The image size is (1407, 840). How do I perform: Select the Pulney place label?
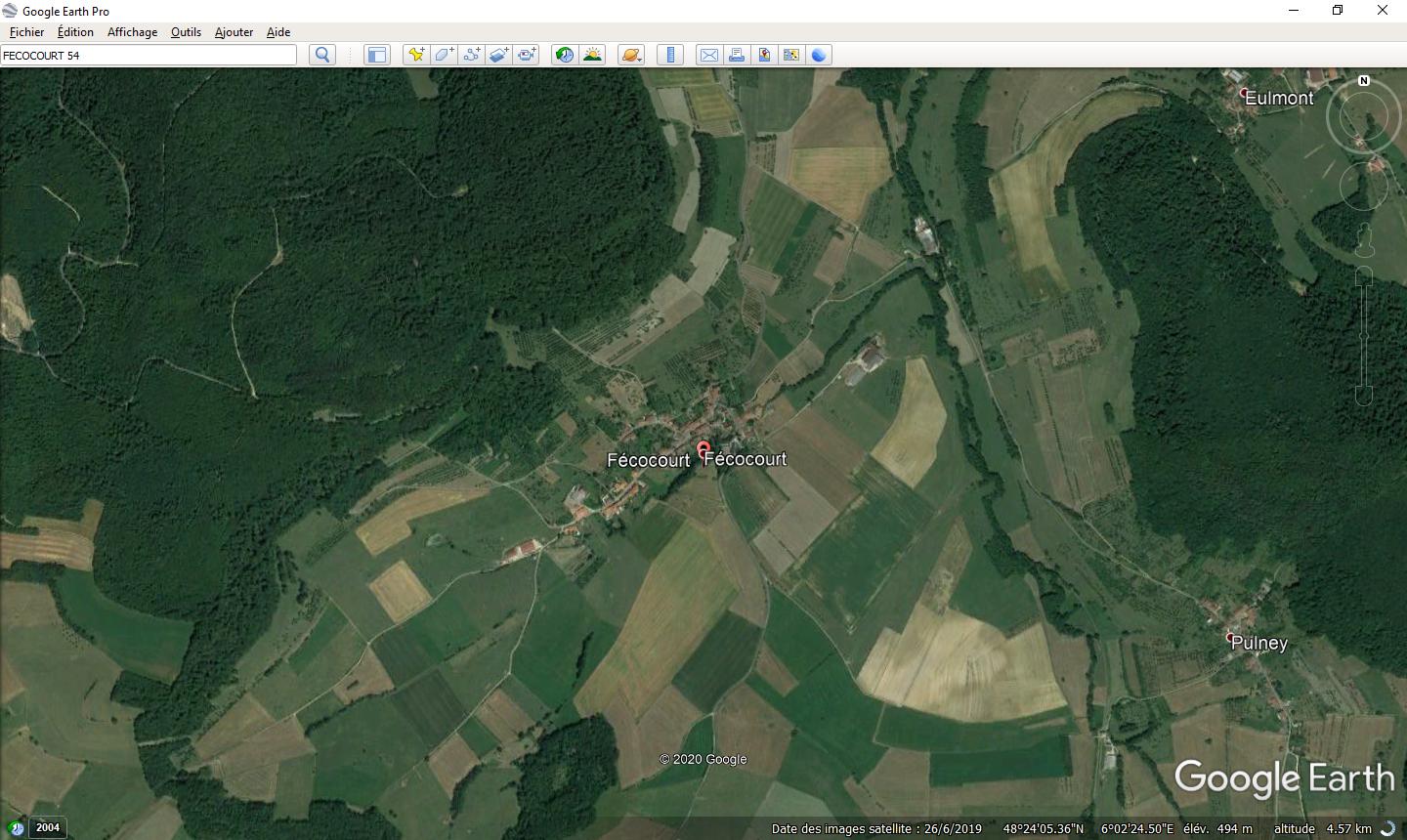click(1259, 643)
